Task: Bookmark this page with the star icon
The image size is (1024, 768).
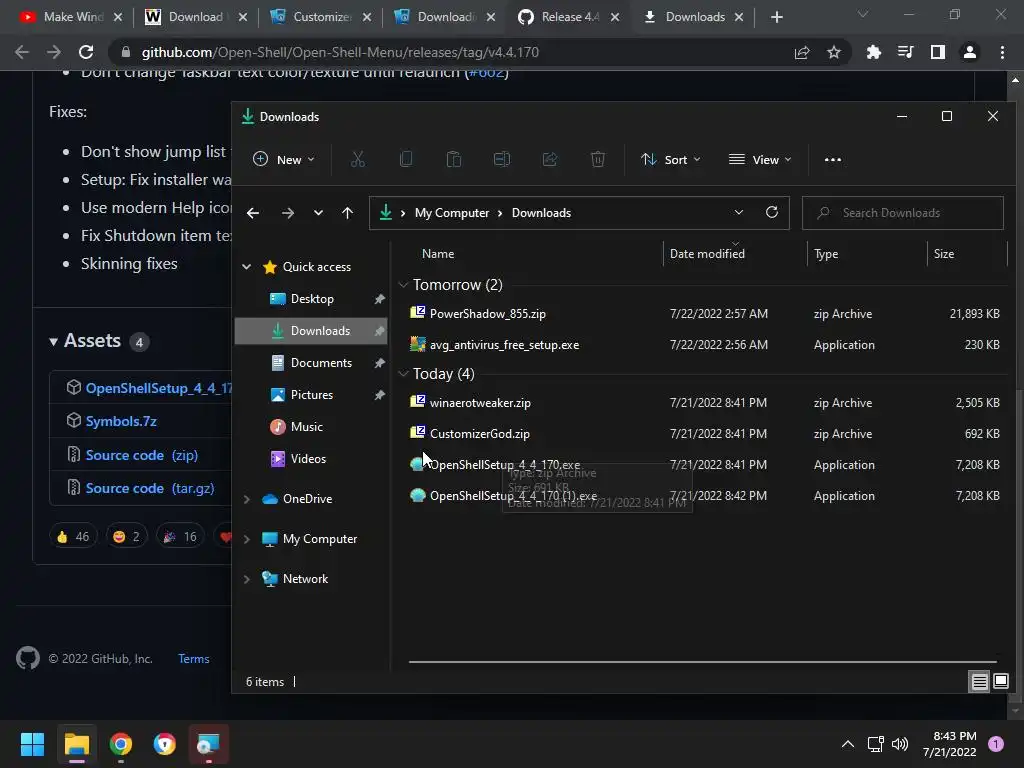Action: pos(834,52)
